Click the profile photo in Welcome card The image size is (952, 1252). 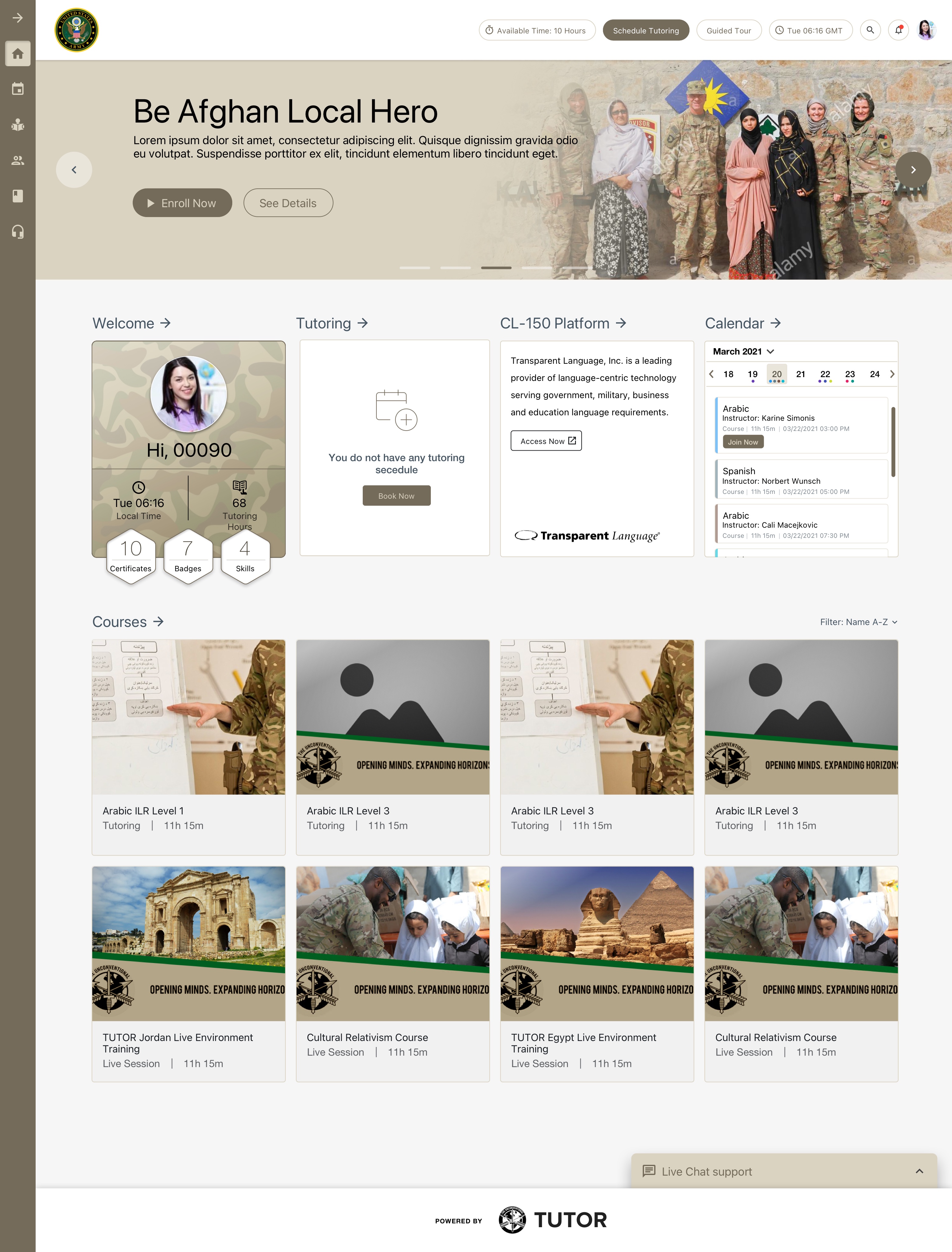pos(188,394)
